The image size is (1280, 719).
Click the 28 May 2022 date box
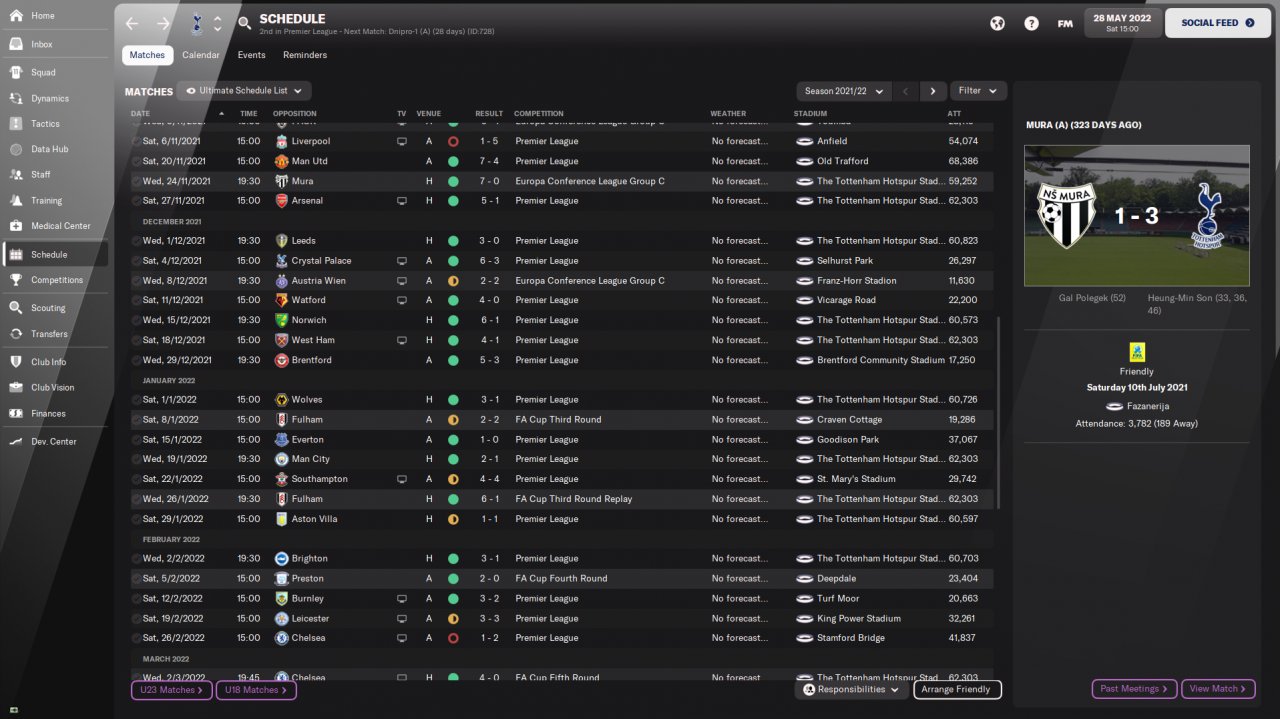[x=1122, y=22]
